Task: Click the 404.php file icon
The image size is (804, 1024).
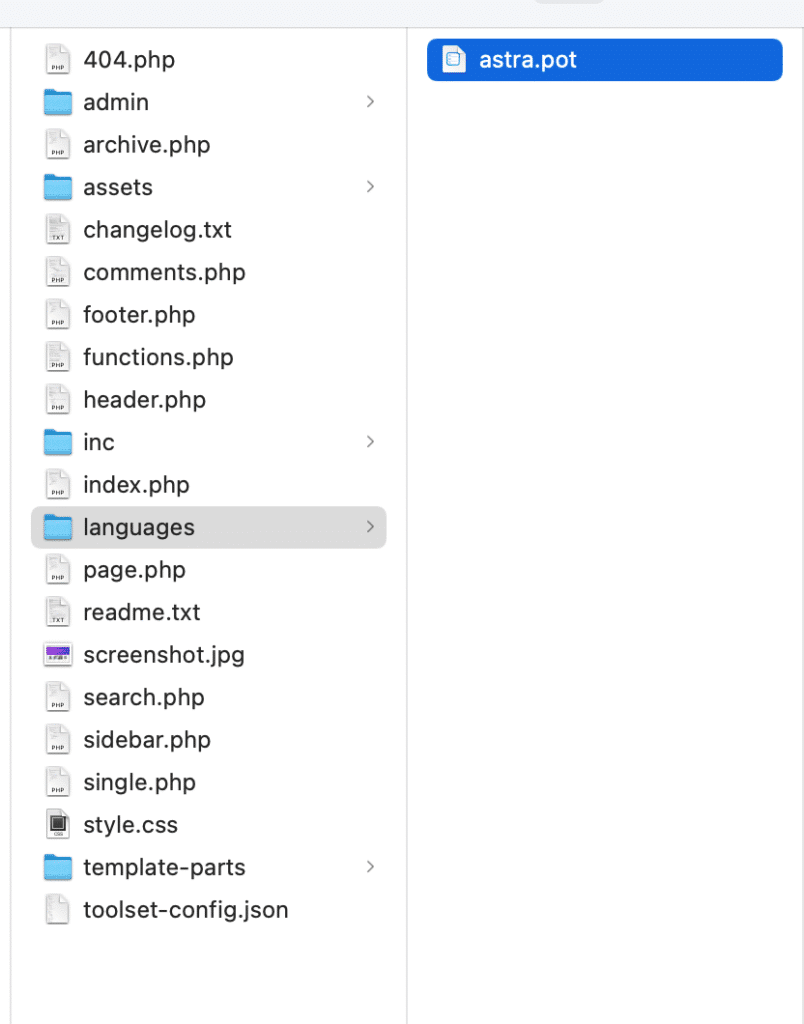Action: 58,60
